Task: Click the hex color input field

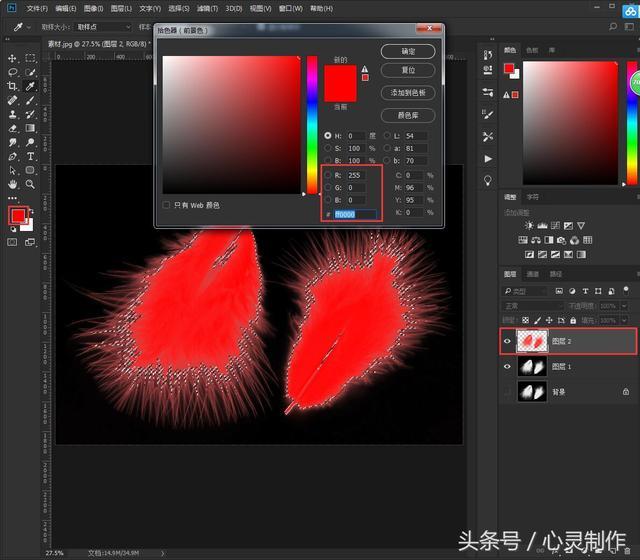Action: pos(355,214)
